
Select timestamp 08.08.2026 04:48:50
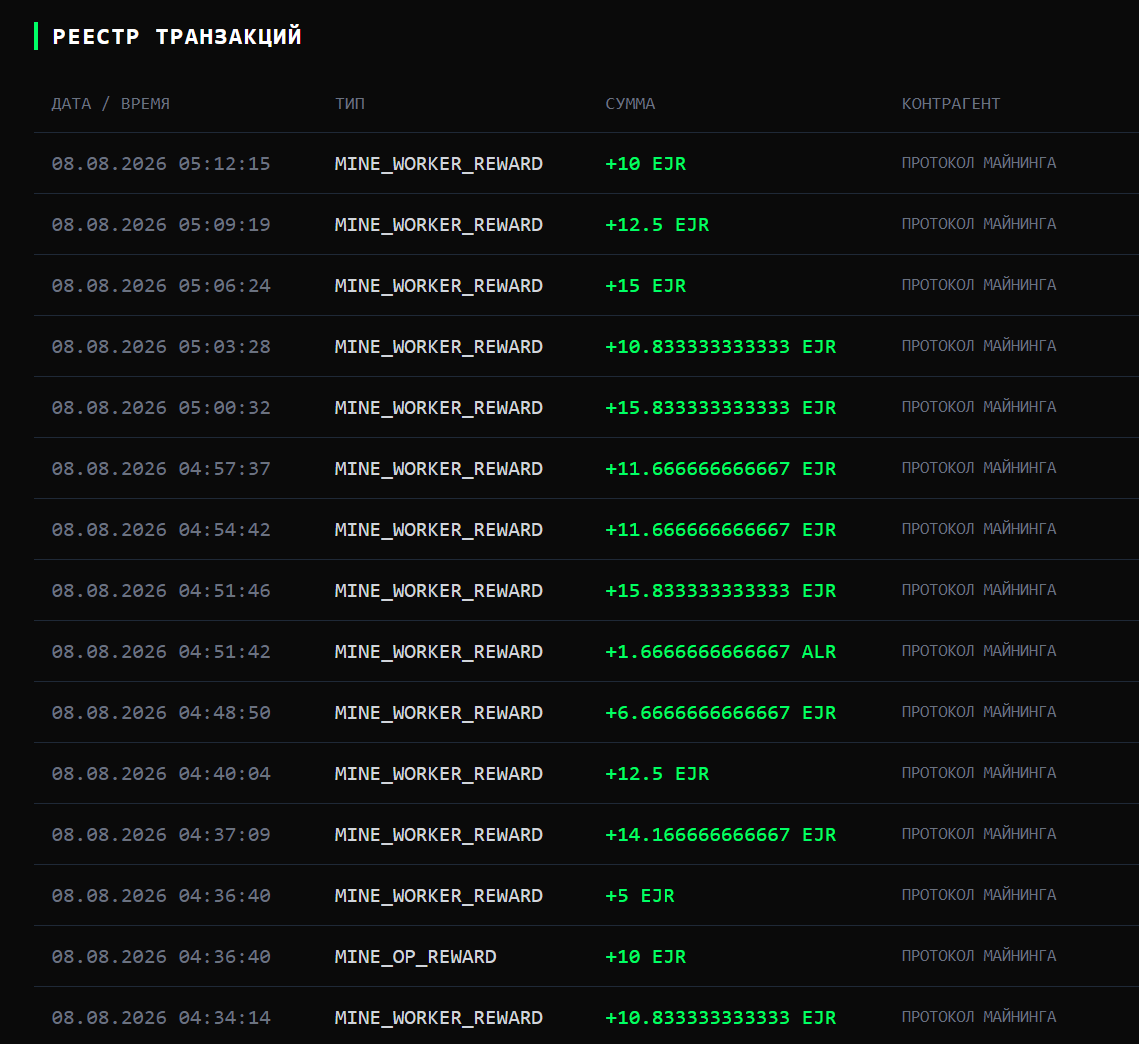click(x=161, y=713)
